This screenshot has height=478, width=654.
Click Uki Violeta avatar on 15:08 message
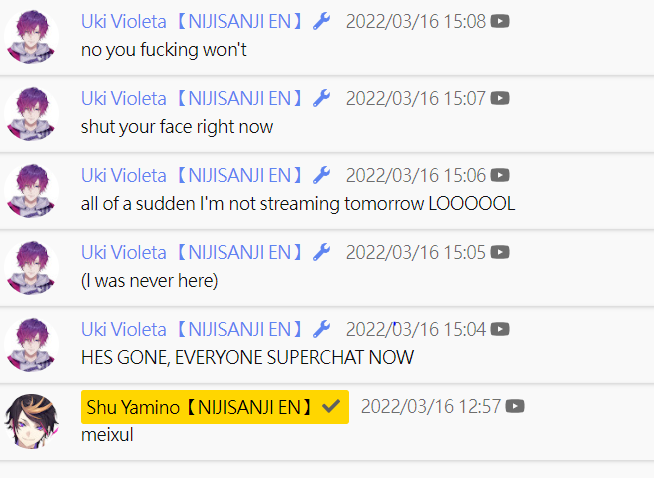[x=32, y=37]
